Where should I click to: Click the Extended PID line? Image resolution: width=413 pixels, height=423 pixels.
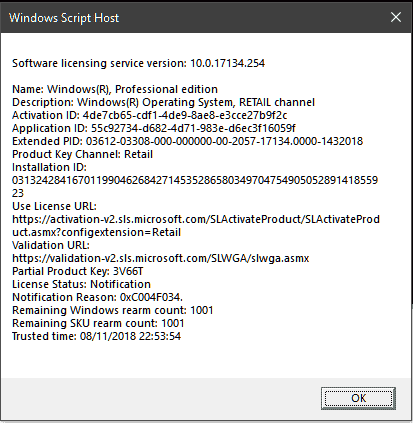point(187,141)
